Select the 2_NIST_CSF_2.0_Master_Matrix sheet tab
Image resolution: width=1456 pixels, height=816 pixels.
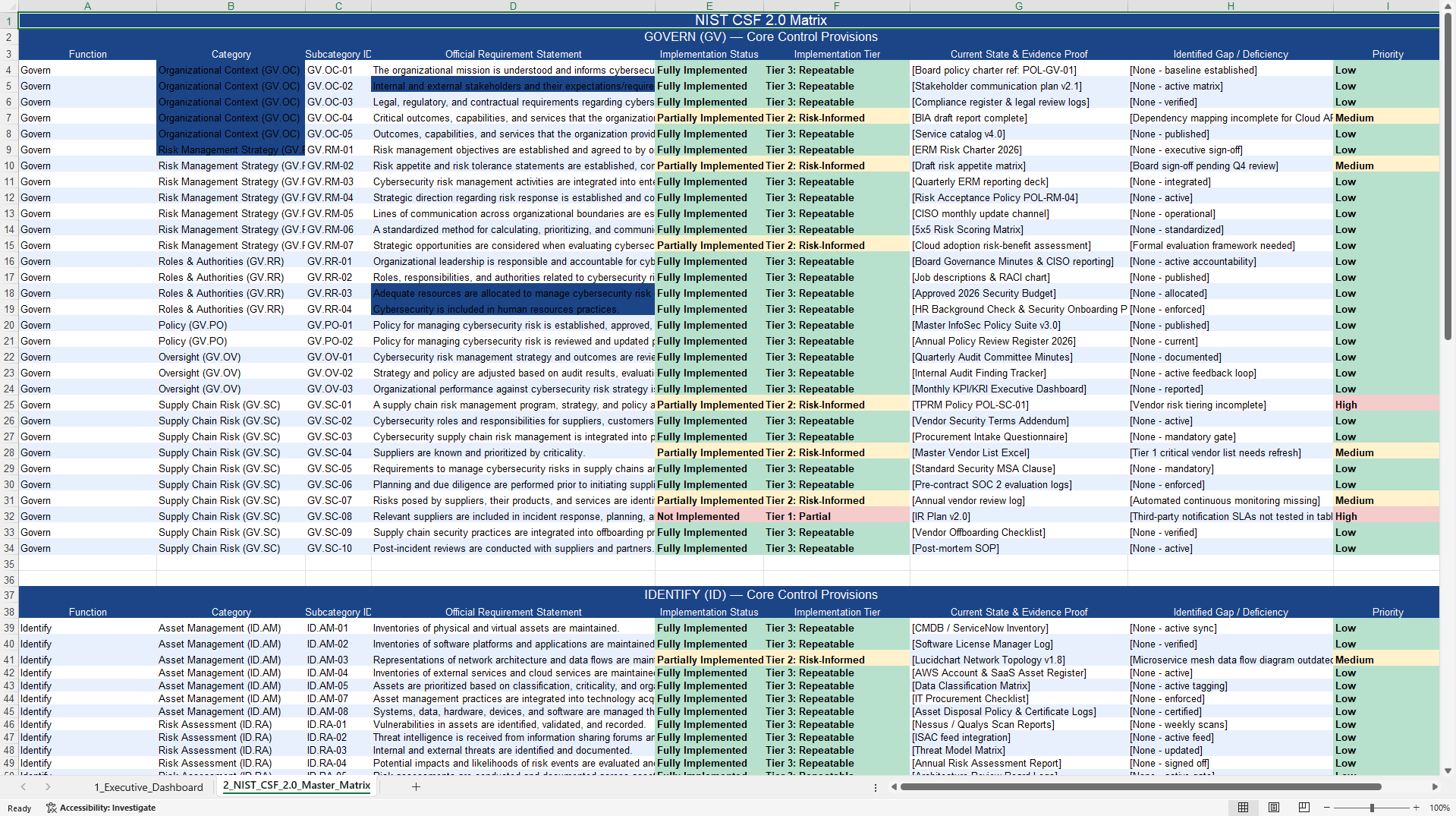pyautogui.click(x=297, y=786)
